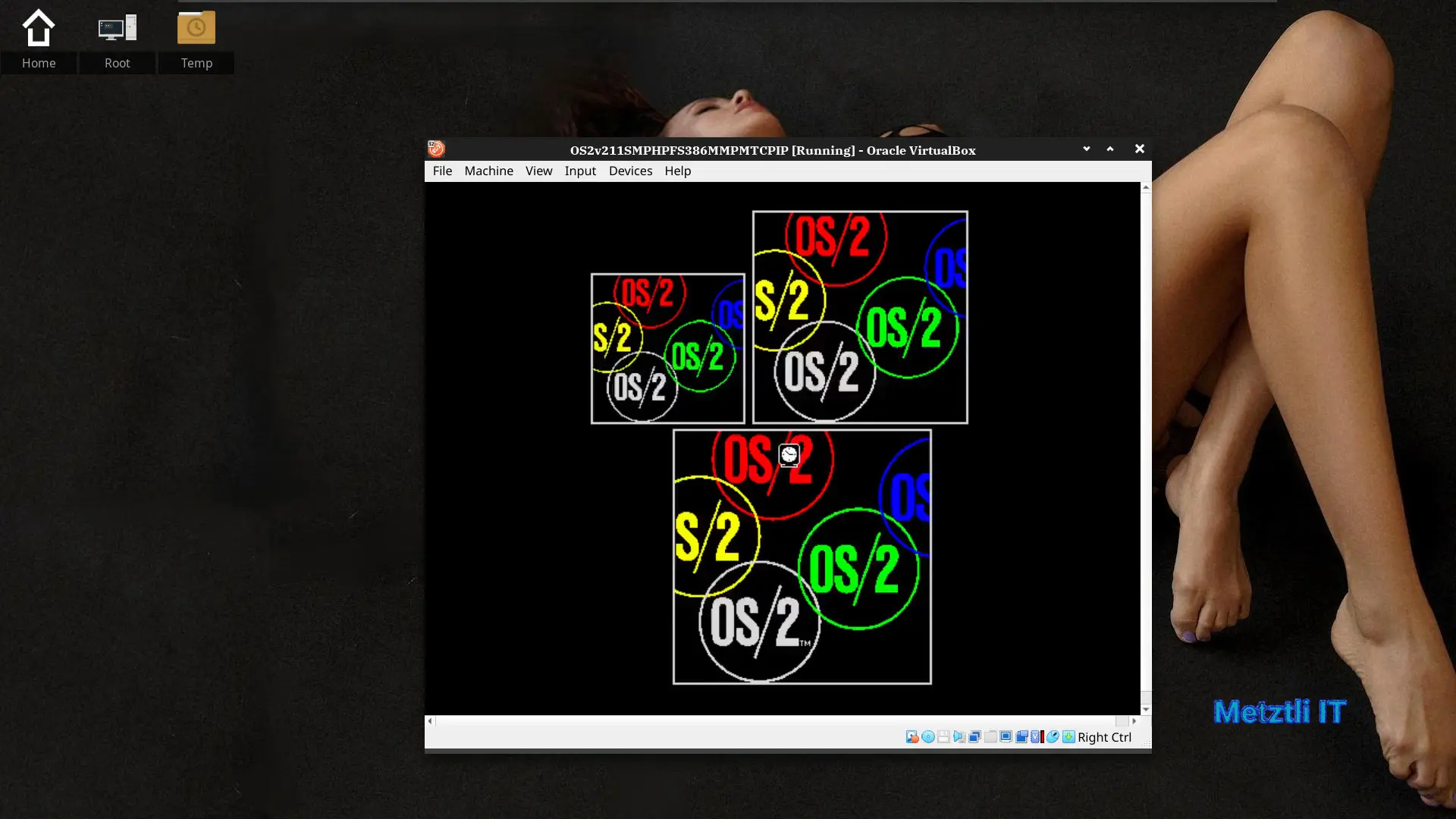
Task: Click the CPU virtualization status icon
Action: 1037,737
